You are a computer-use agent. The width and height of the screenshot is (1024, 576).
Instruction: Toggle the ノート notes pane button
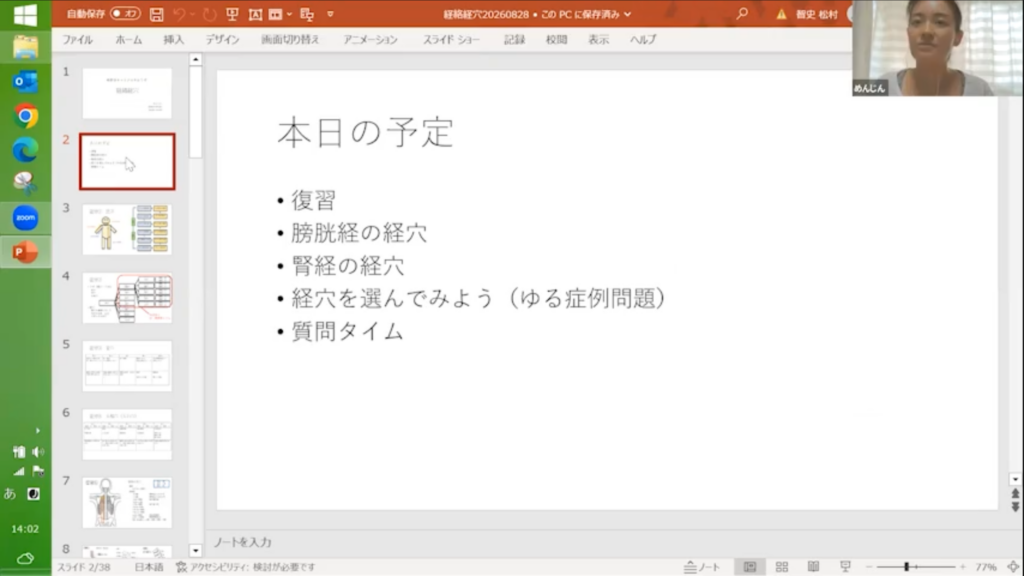[x=702, y=567]
